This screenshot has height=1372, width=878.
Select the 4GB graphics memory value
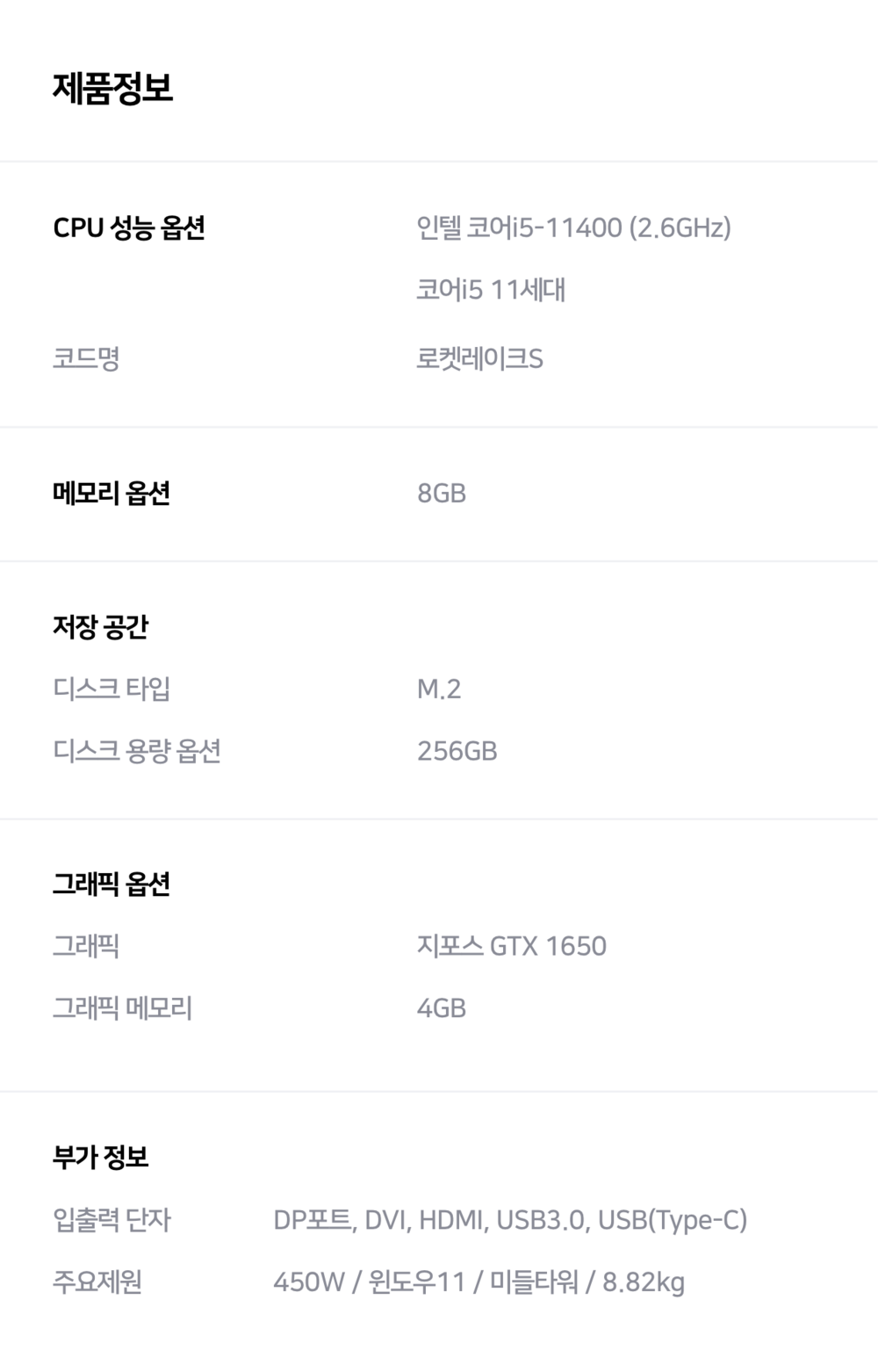(441, 1008)
